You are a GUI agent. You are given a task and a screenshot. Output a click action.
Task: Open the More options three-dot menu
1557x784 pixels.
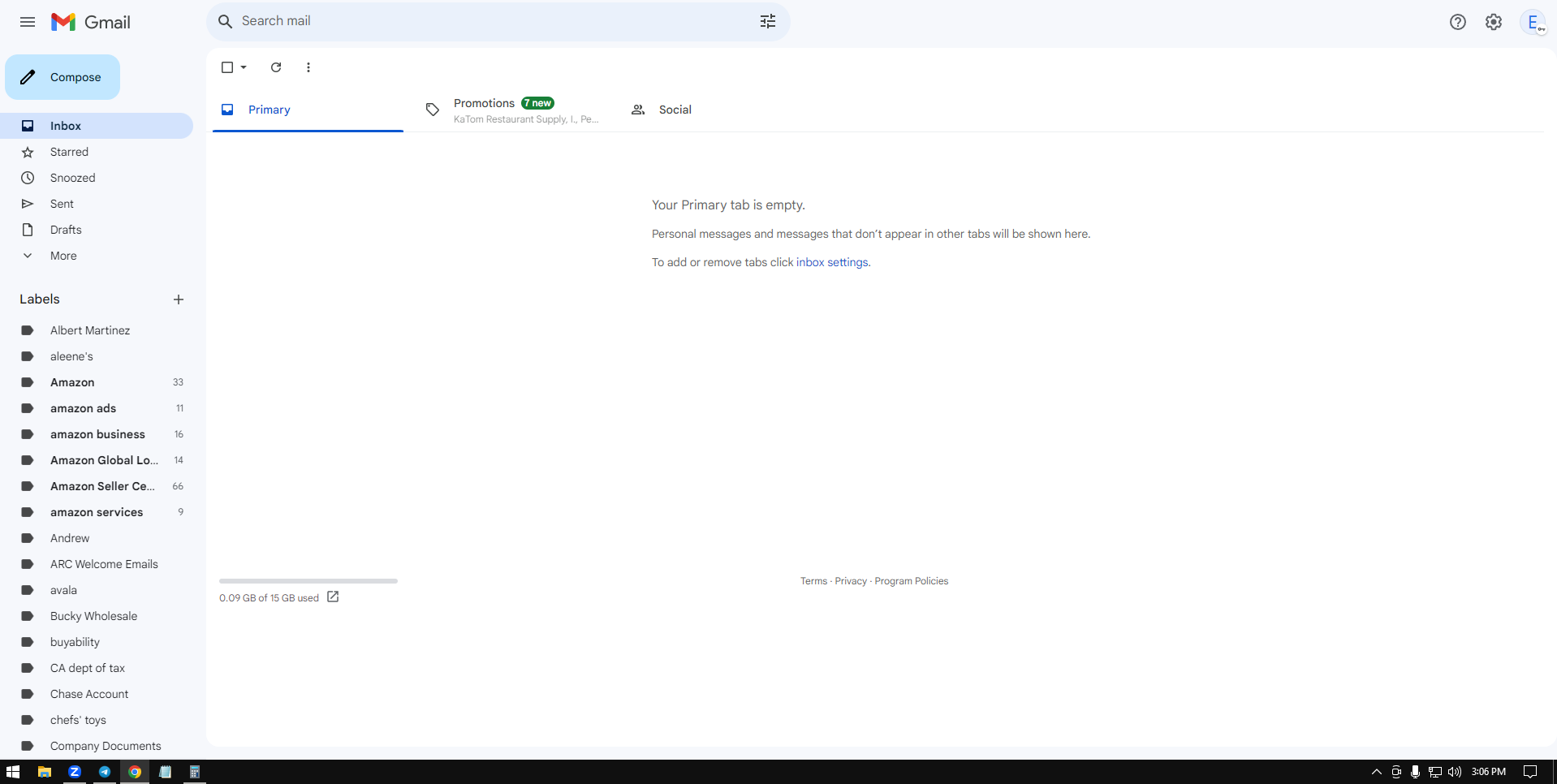[308, 67]
